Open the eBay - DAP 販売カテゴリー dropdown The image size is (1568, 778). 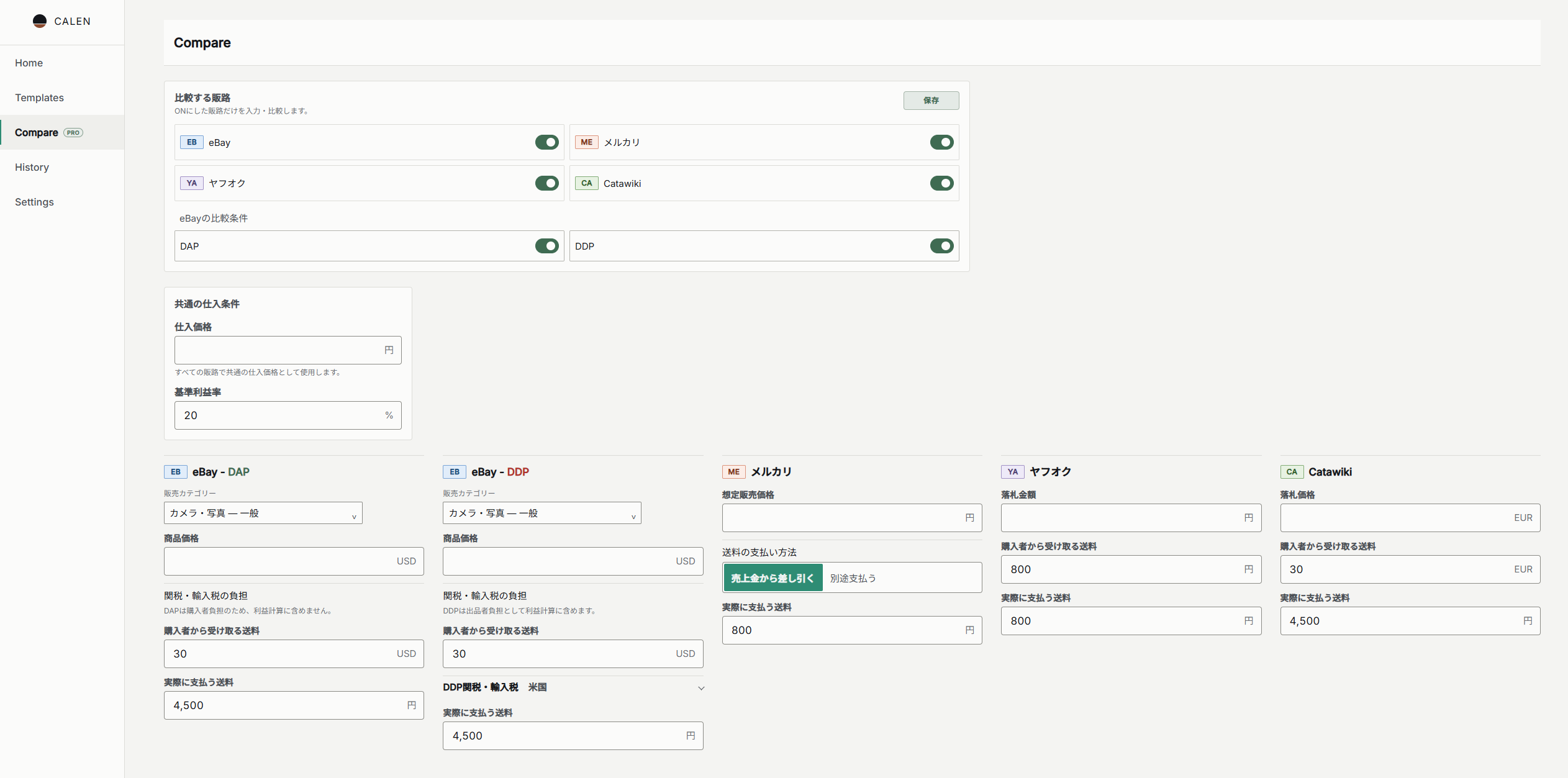(263, 513)
